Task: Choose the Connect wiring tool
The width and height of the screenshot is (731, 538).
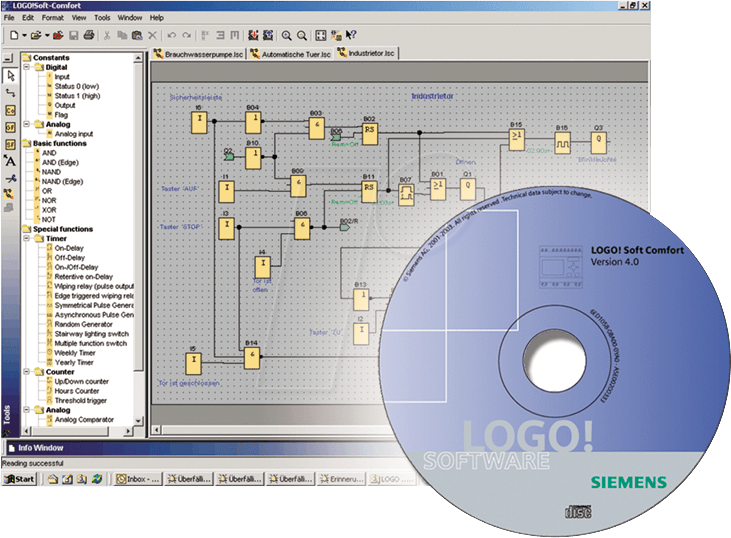Action: (x=10, y=93)
